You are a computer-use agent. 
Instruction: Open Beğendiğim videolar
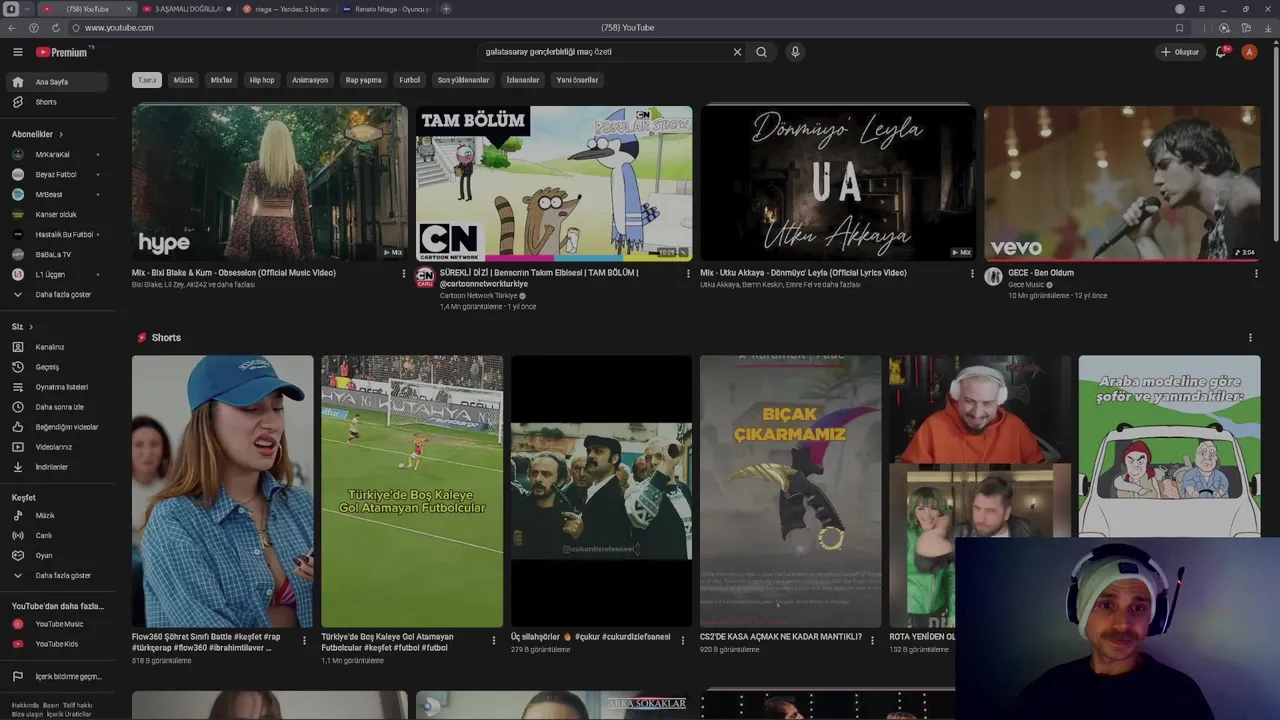[58, 427]
